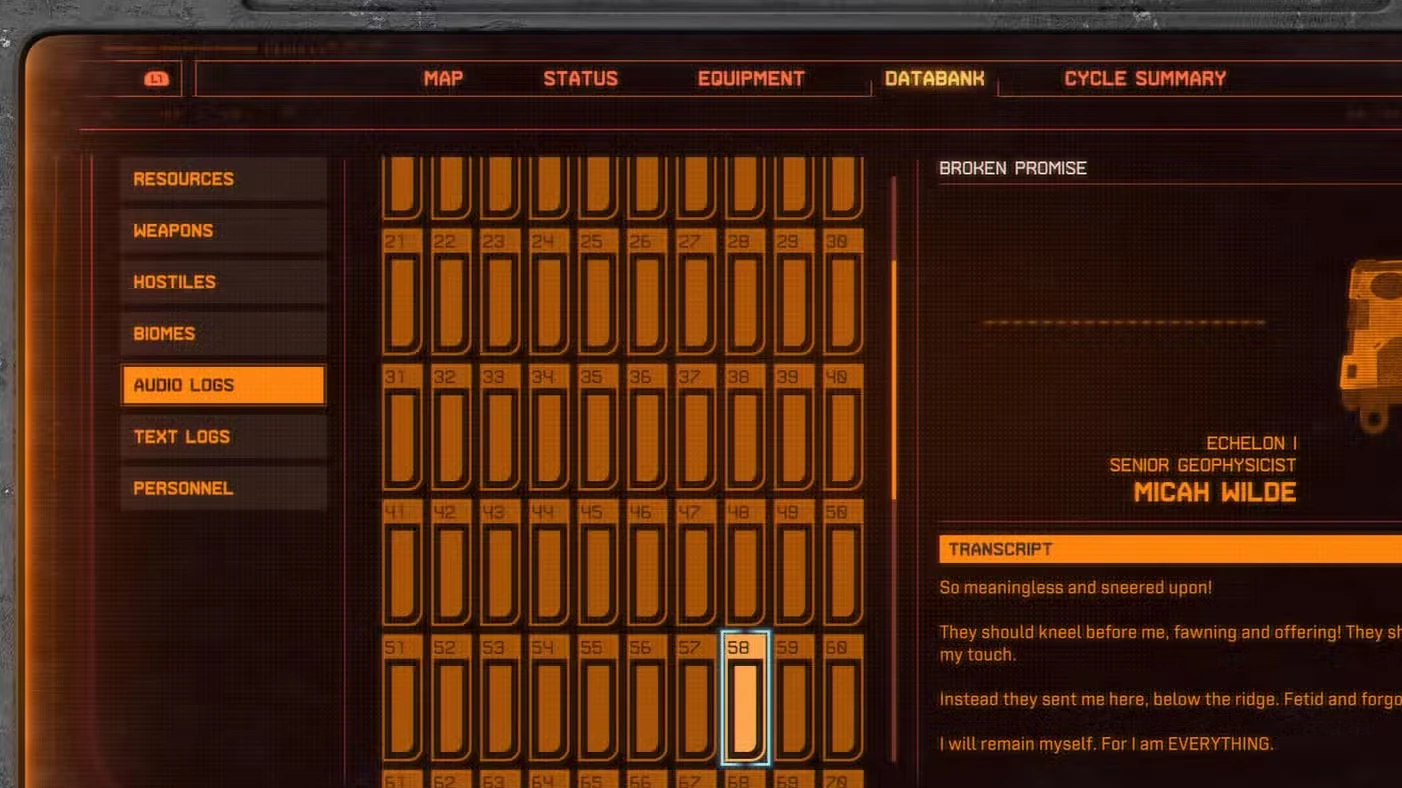This screenshot has width=1402, height=788.
Task: Select audio log slot 22
Action: click(451, 292)
